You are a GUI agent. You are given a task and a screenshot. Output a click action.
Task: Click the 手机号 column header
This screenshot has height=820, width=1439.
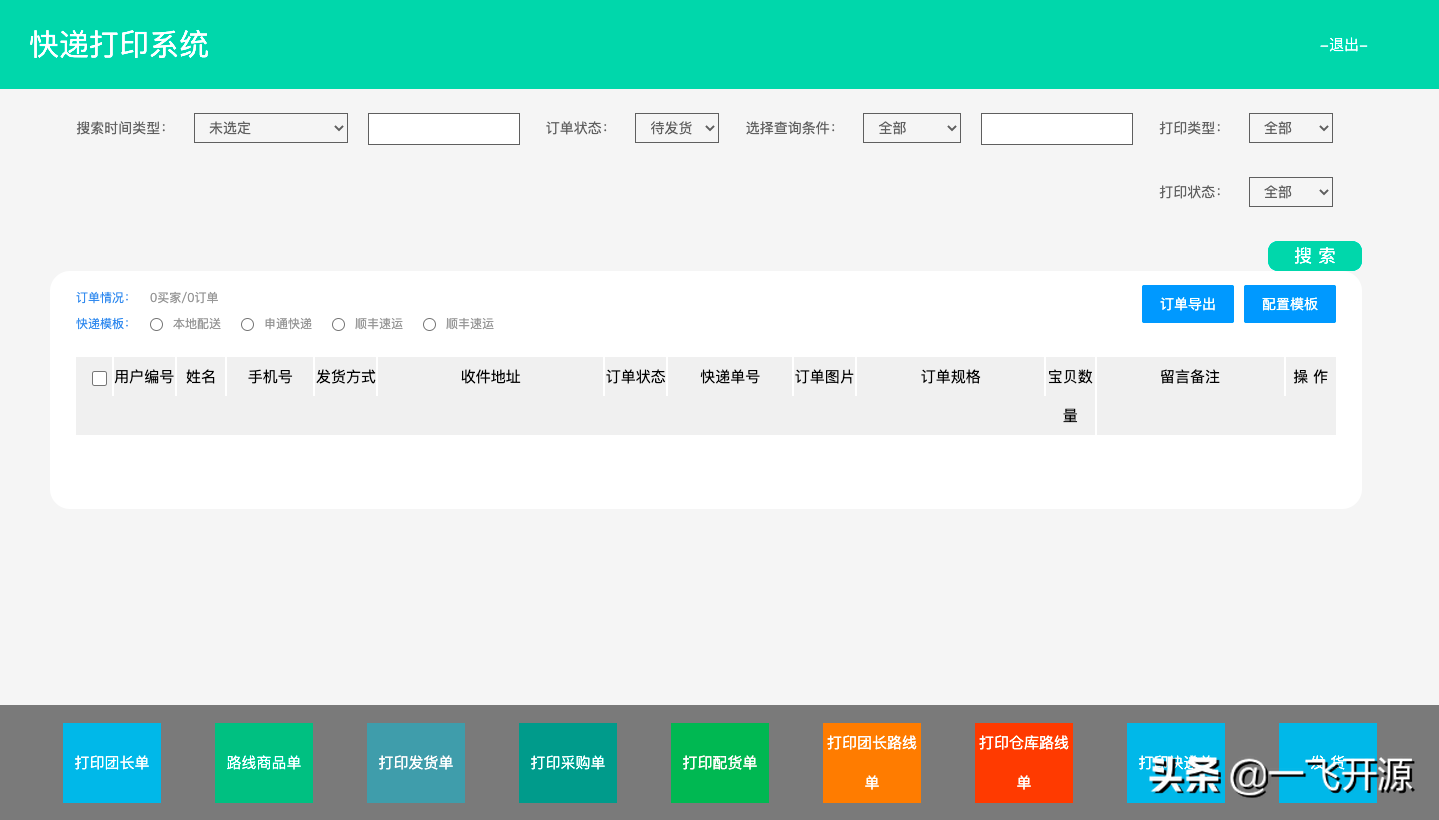(x=270, y=377)
